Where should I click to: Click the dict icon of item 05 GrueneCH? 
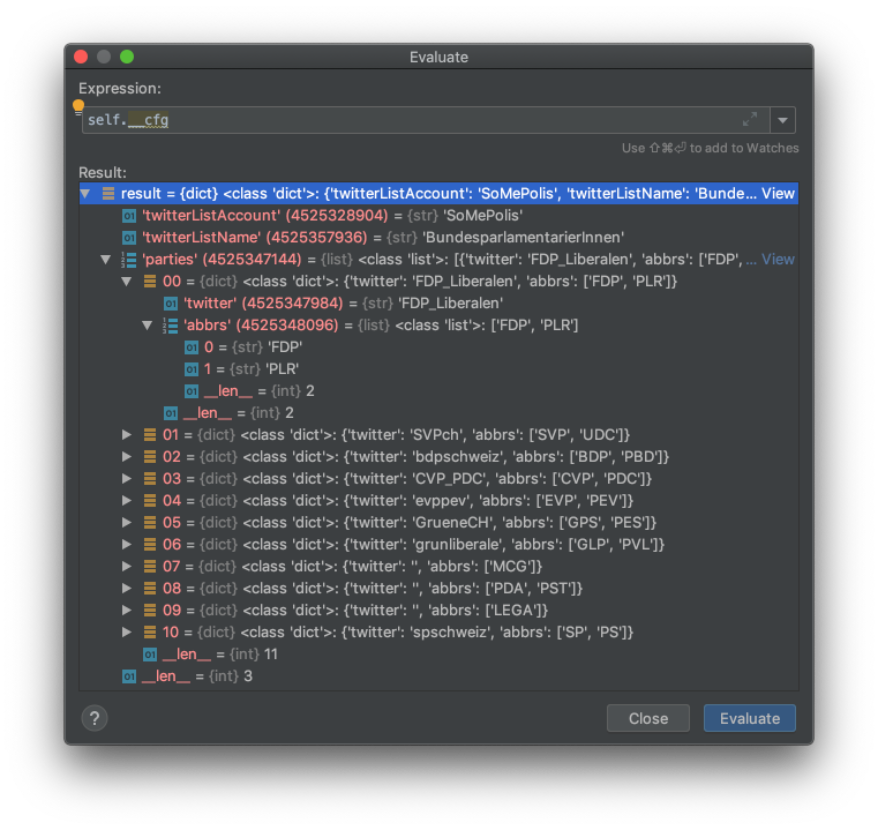150,522
